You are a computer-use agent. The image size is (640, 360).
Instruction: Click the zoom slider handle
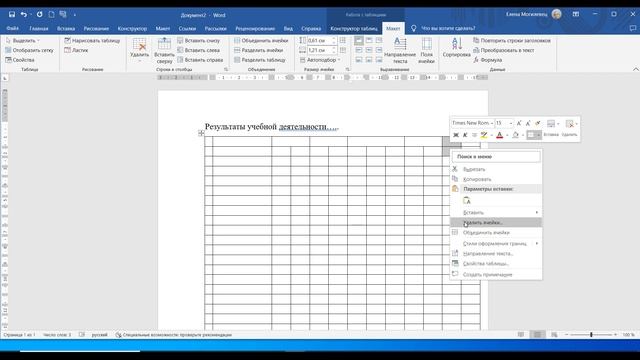click(591, 335)
